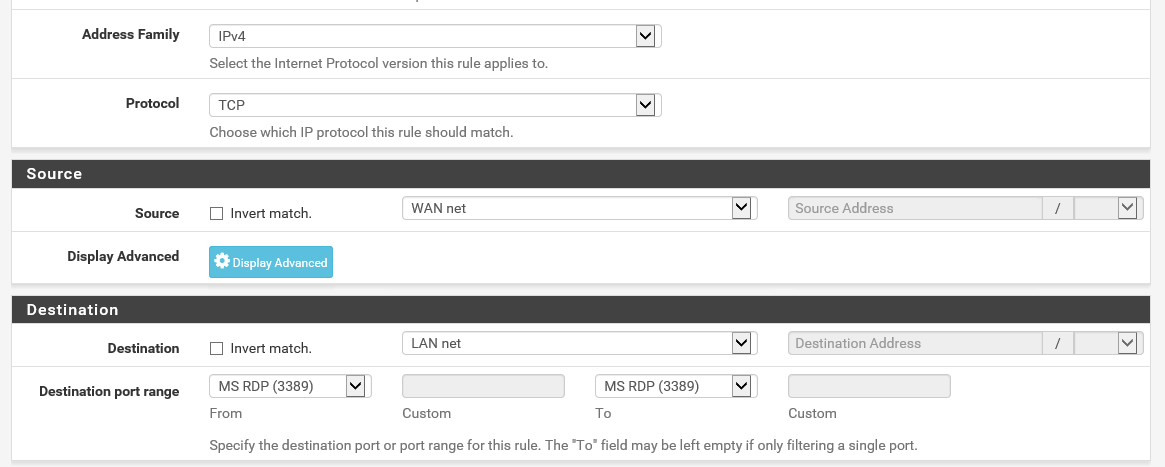Open the destination subnet mask dropdown

(x=1109, y=343)
